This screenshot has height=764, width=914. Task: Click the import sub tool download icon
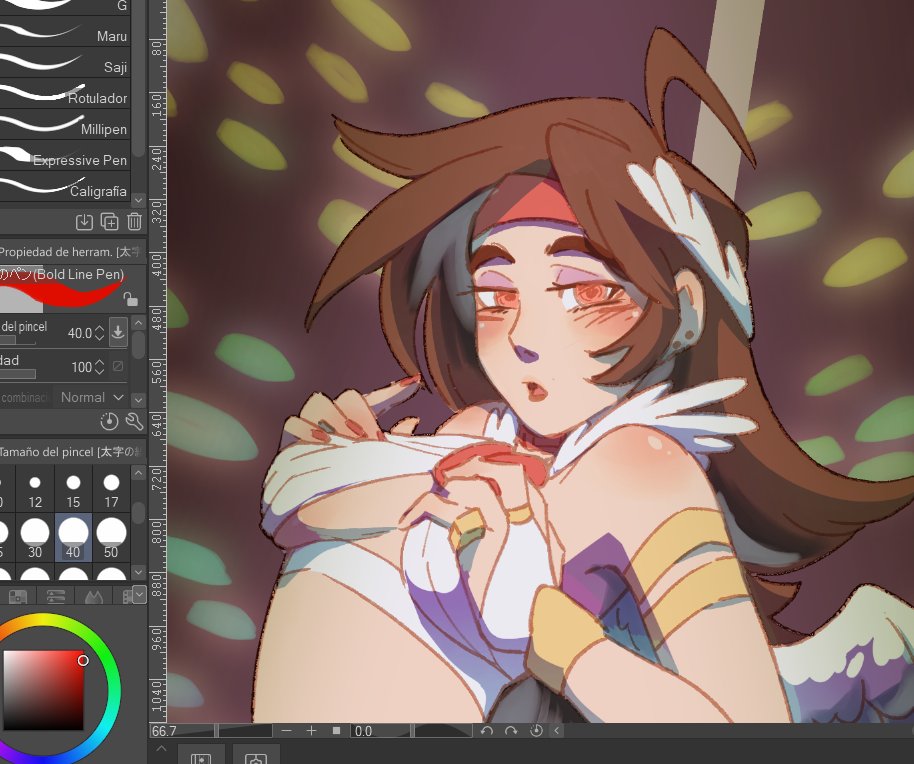84,221
